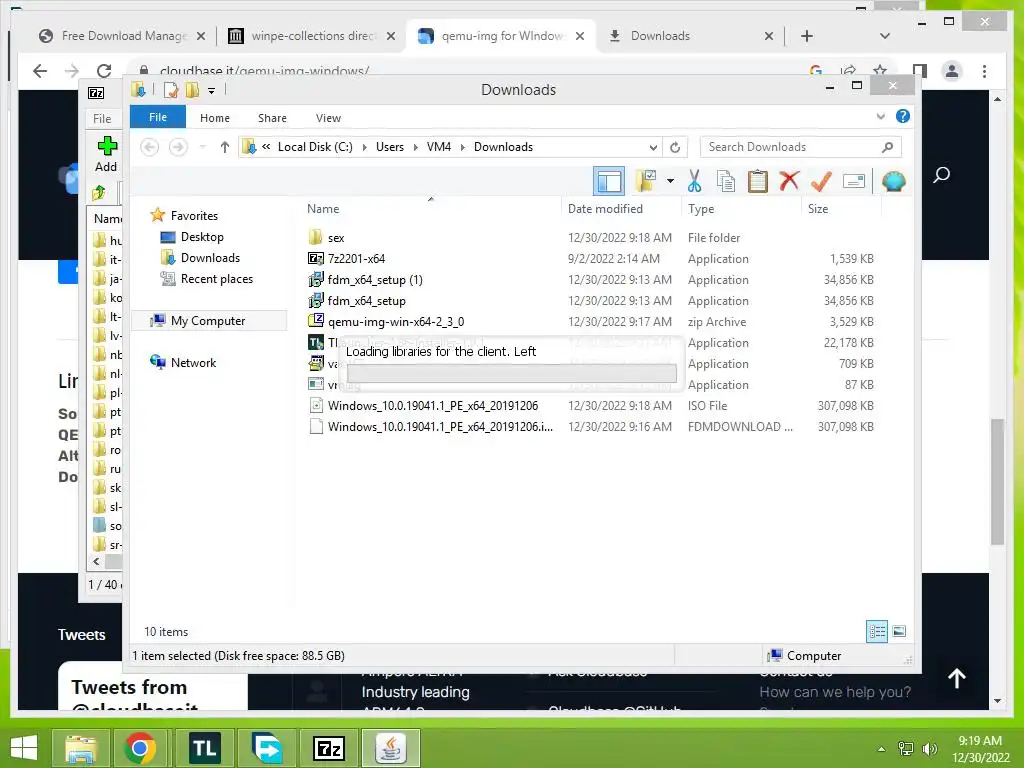The height and width of the screenshot is (768, 1024).
Task: Switch to the Home ribbon tab
Action: point(215,118)
